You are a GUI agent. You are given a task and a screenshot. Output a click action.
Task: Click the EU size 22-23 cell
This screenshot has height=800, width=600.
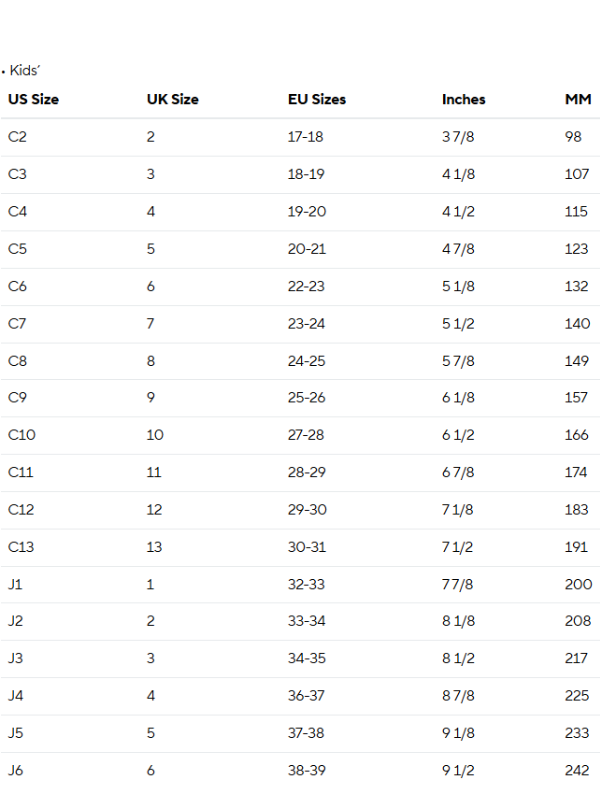coord(305,286)
